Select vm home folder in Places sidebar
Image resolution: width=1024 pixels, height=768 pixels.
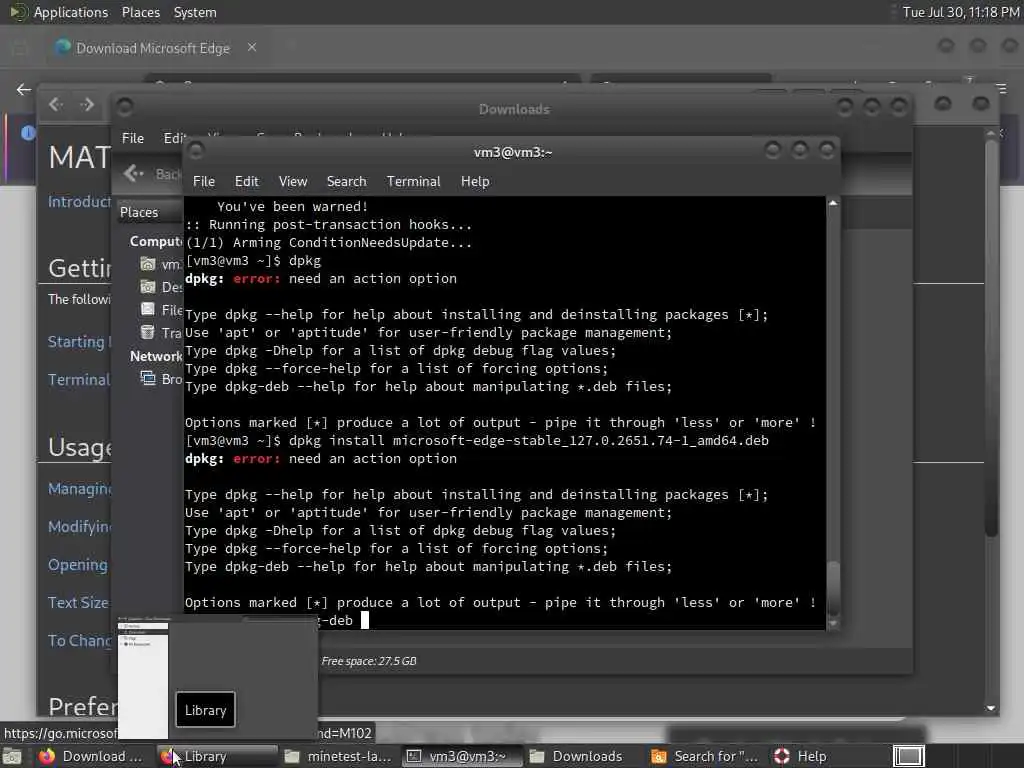(x=161, y=264)
